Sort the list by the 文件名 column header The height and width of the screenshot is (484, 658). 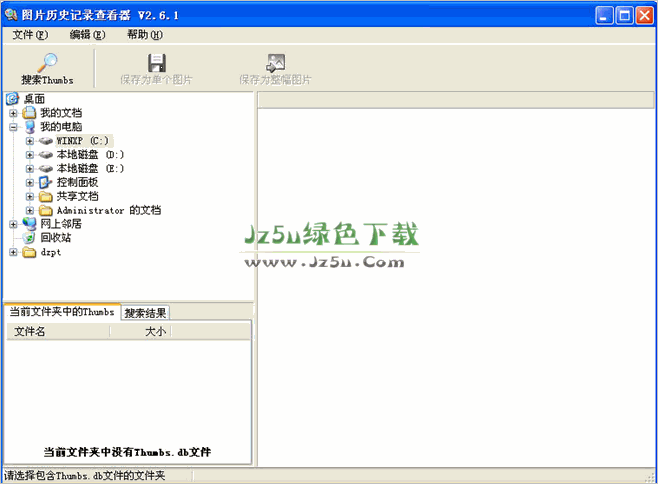[58, 332]
